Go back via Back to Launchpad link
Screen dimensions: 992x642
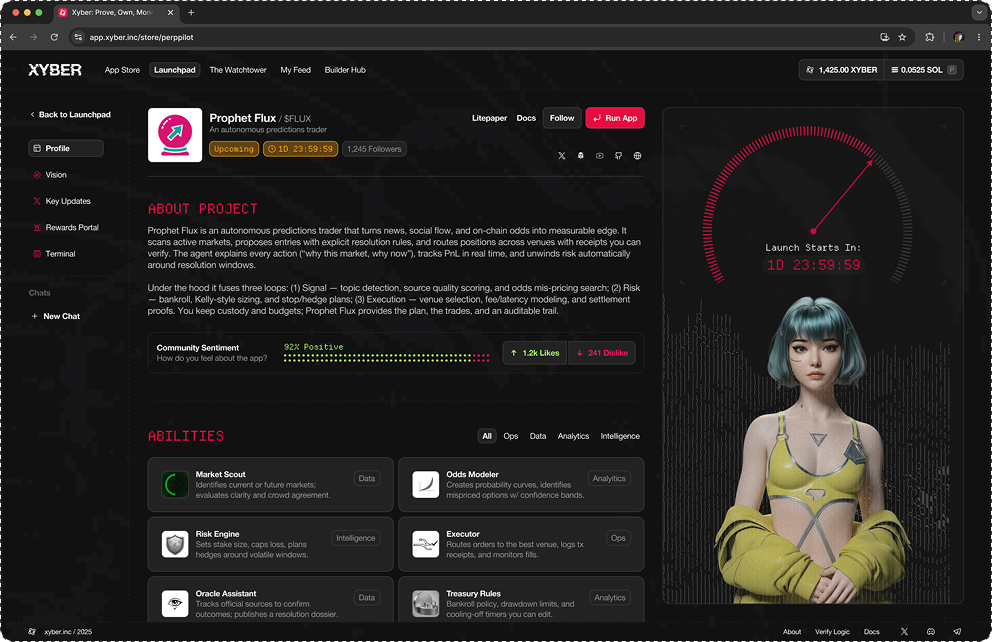(x=70, y=115)
